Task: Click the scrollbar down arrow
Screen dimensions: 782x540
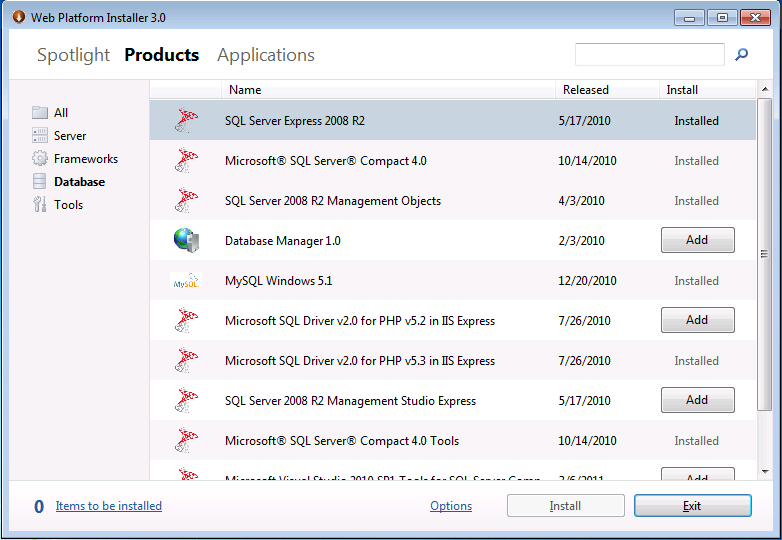Action: click(765, 471)
